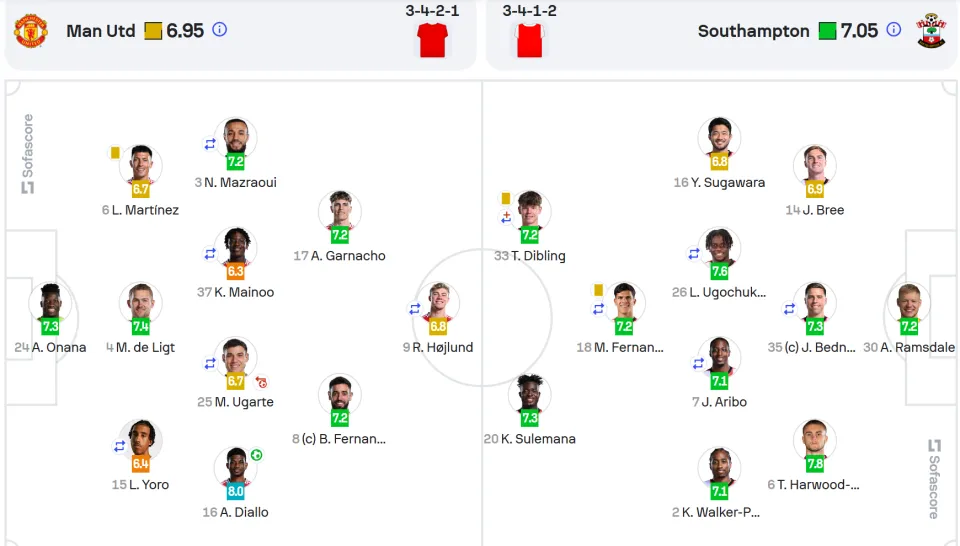Click Man Utd red 3-4-2-1 jersey icon
960x546 pixels.
[x=432, y=40]
